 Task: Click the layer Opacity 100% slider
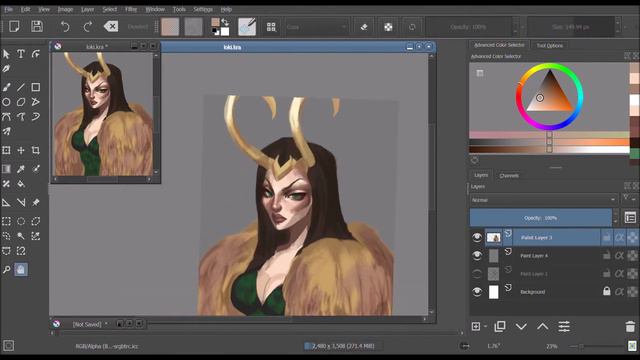point(540,218)
